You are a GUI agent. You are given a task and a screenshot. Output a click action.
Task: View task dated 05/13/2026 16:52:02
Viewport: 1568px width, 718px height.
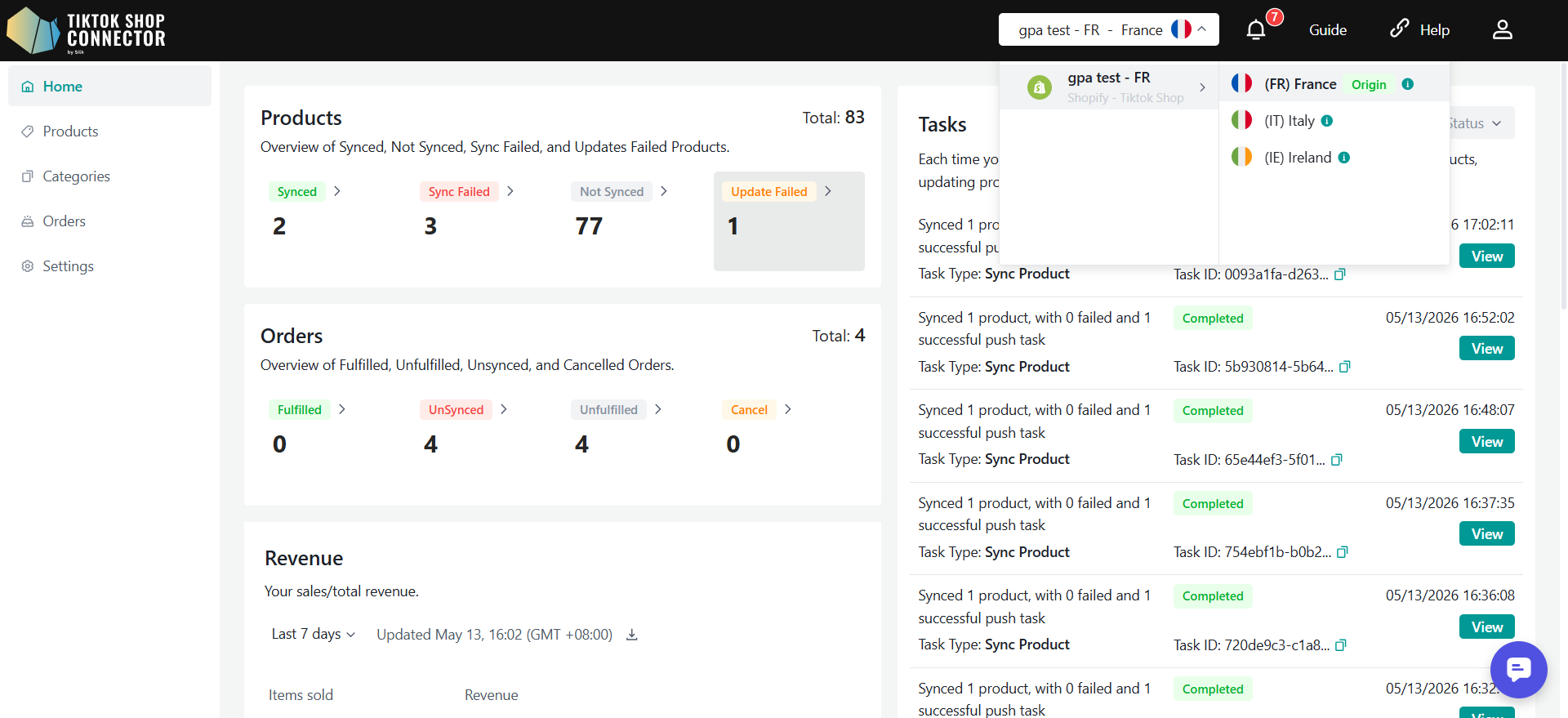click(1487, 349)
